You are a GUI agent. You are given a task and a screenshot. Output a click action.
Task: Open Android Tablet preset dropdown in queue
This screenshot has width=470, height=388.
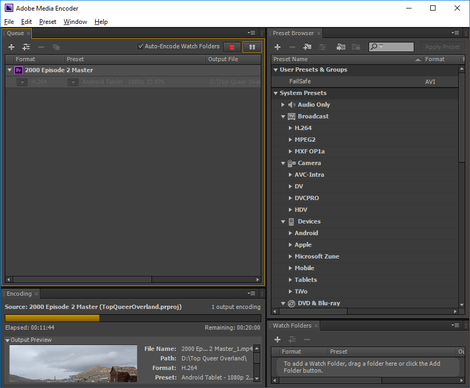tap(73, 82)
